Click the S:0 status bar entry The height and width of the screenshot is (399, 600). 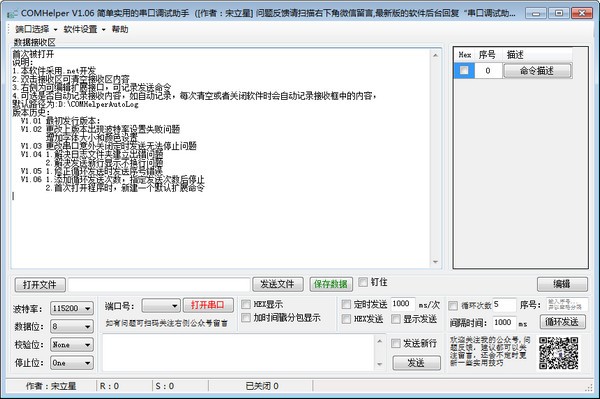[x=165, y=386]
